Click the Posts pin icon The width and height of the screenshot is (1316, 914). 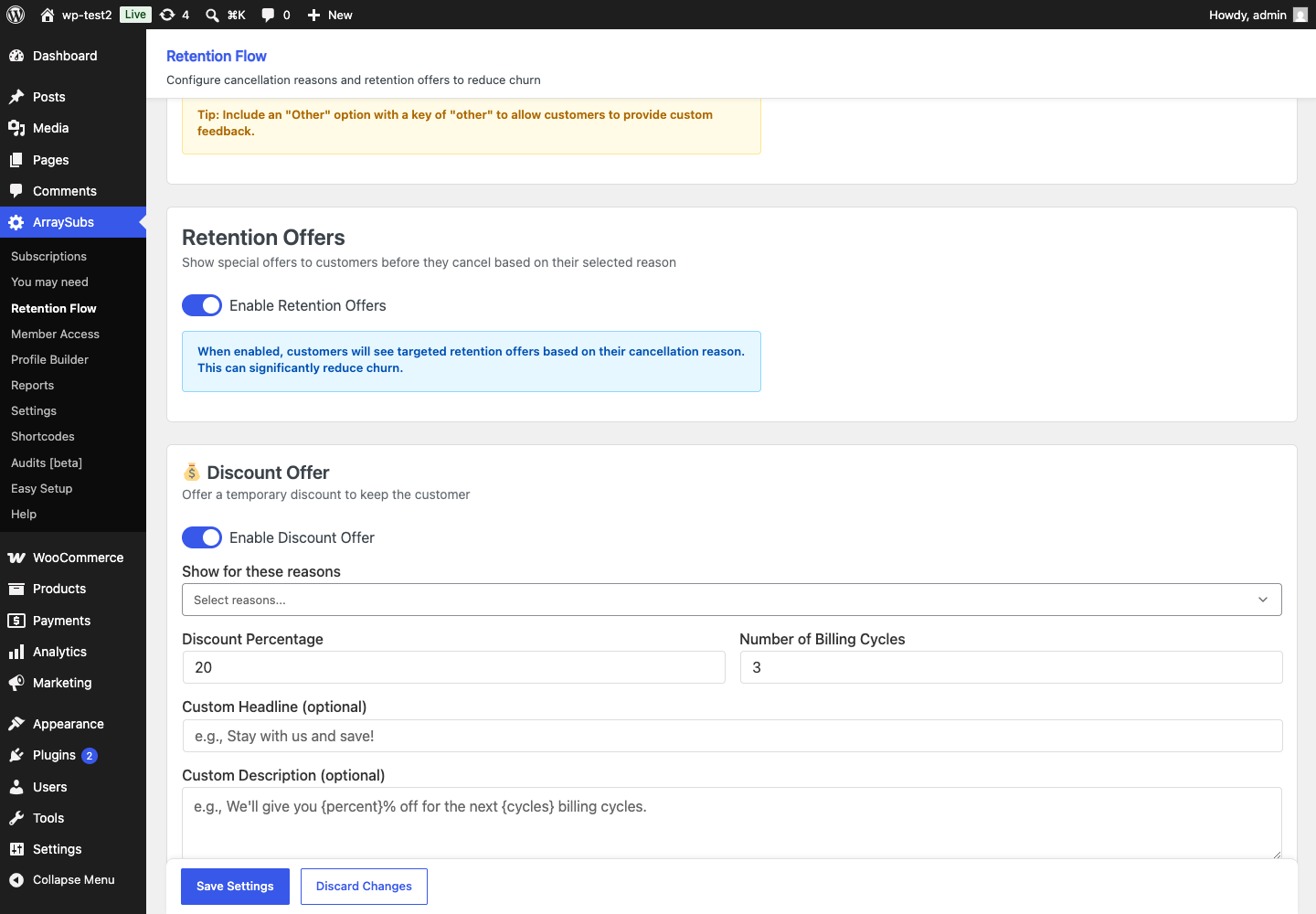coord(16,97)
